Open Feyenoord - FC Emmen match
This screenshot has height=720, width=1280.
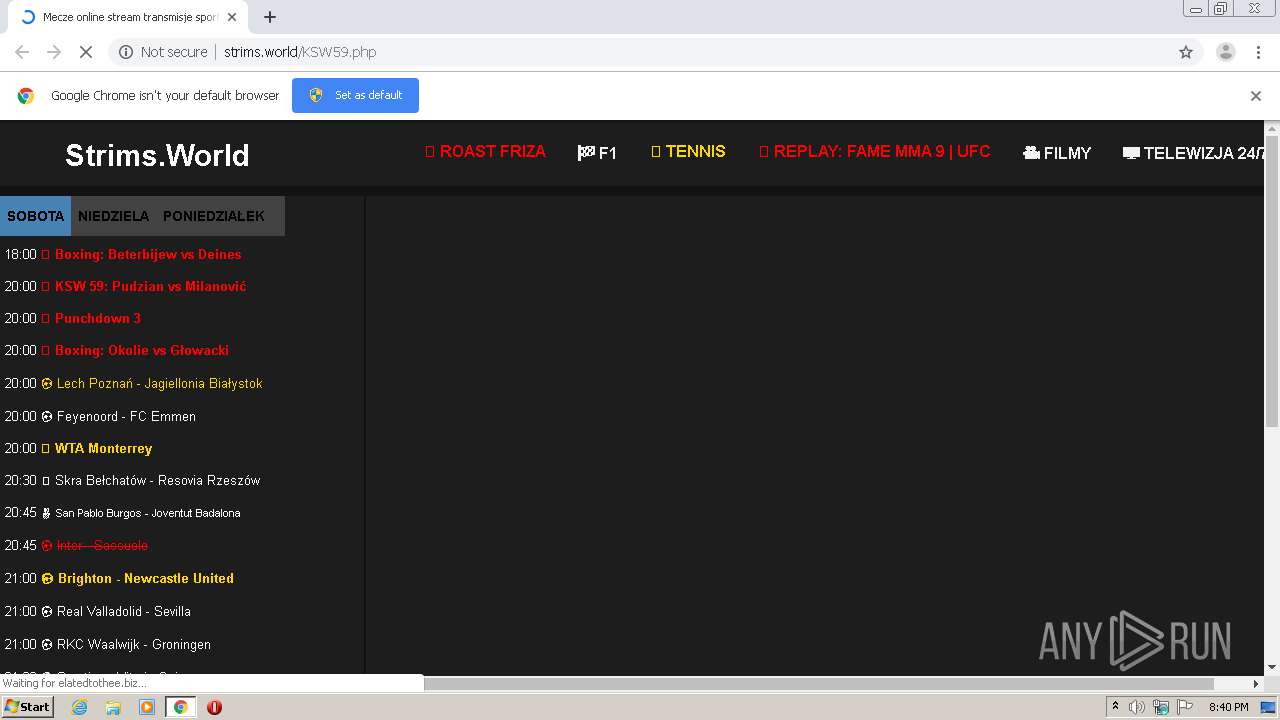pyautogui.click(x=126, y=416)
